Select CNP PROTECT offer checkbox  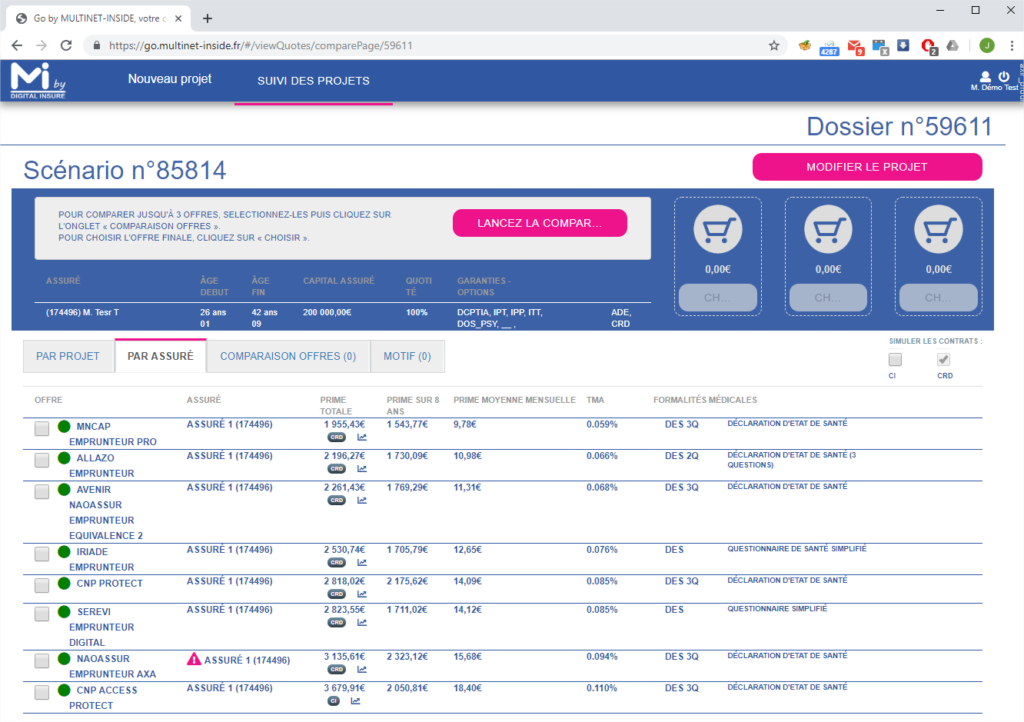tap(42, 586)
